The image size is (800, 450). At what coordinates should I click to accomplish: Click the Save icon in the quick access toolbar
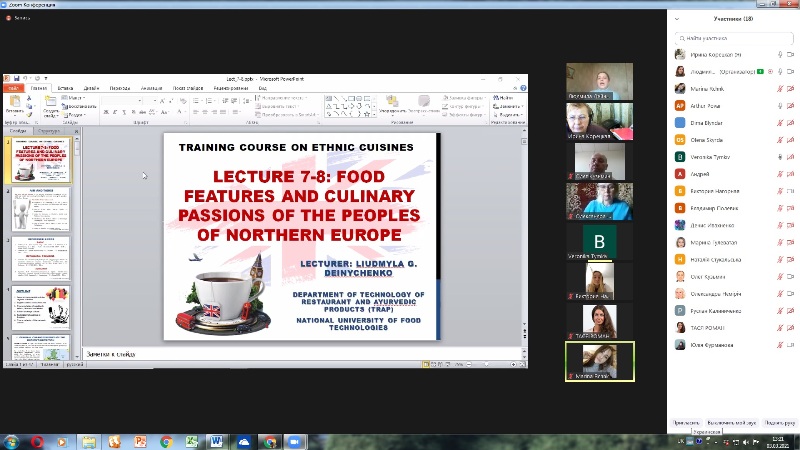coord(16,79)
